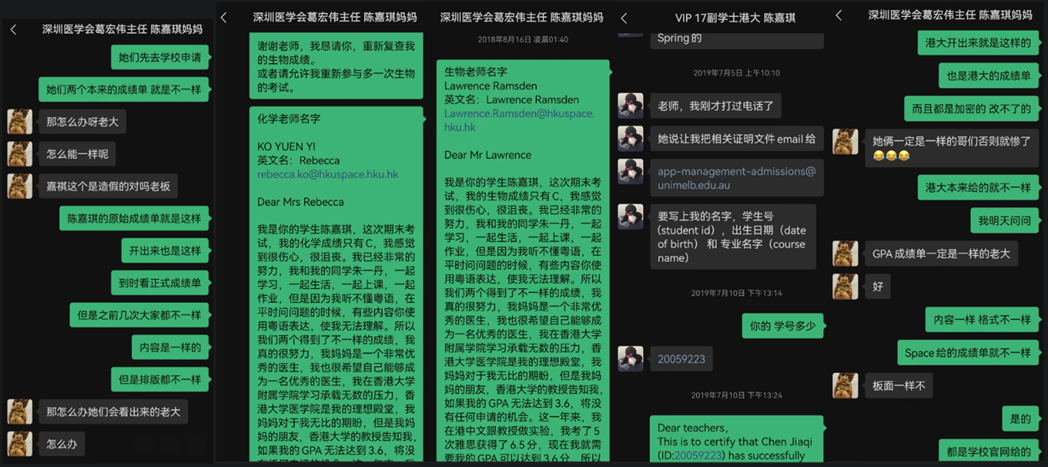Tap back arrow in the rightmost chat panel
Image resolution: width=1048 pixels, height=467 pixels.
[x=838, y=16]
